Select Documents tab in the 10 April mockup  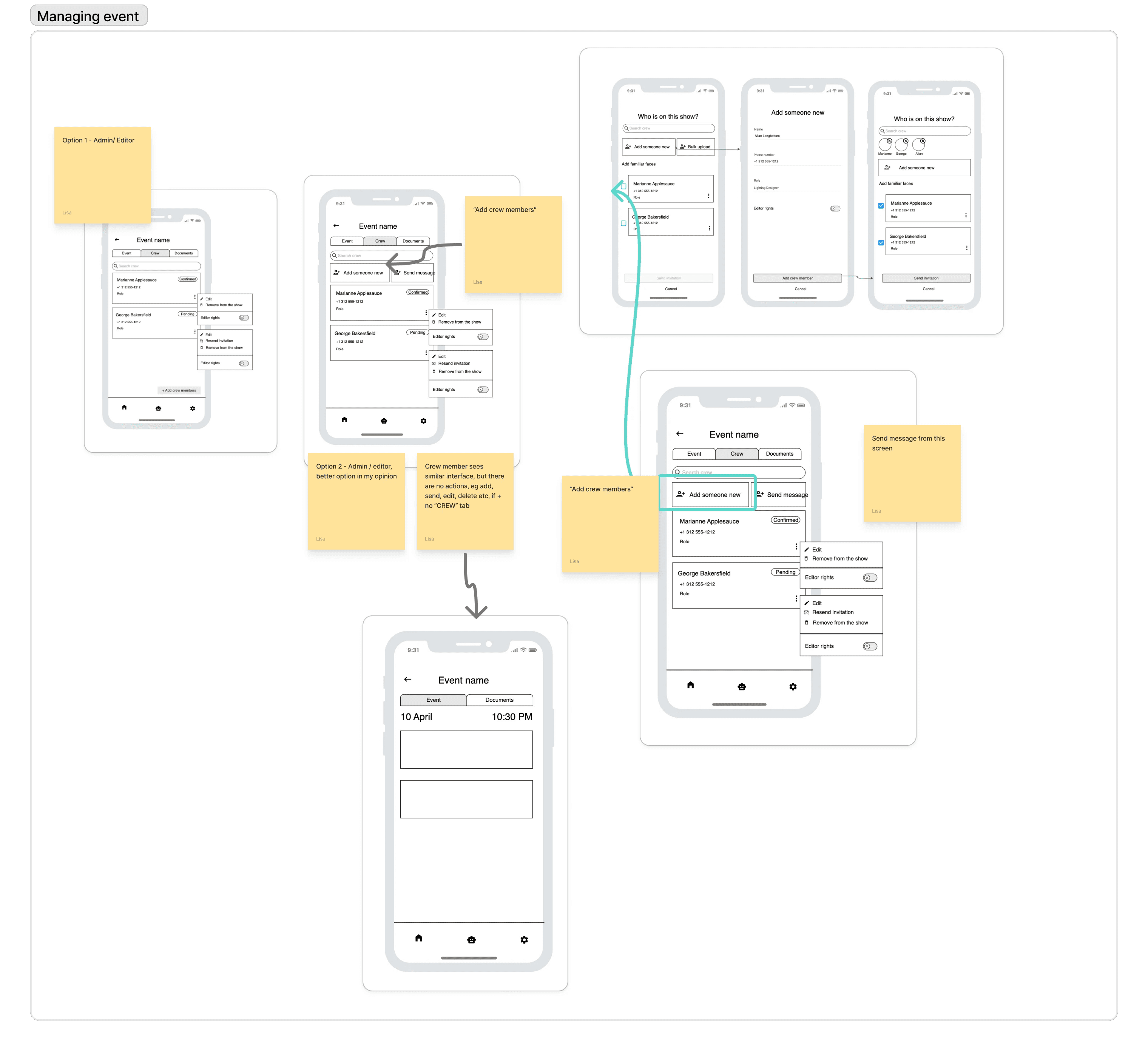tap(499, 700)
